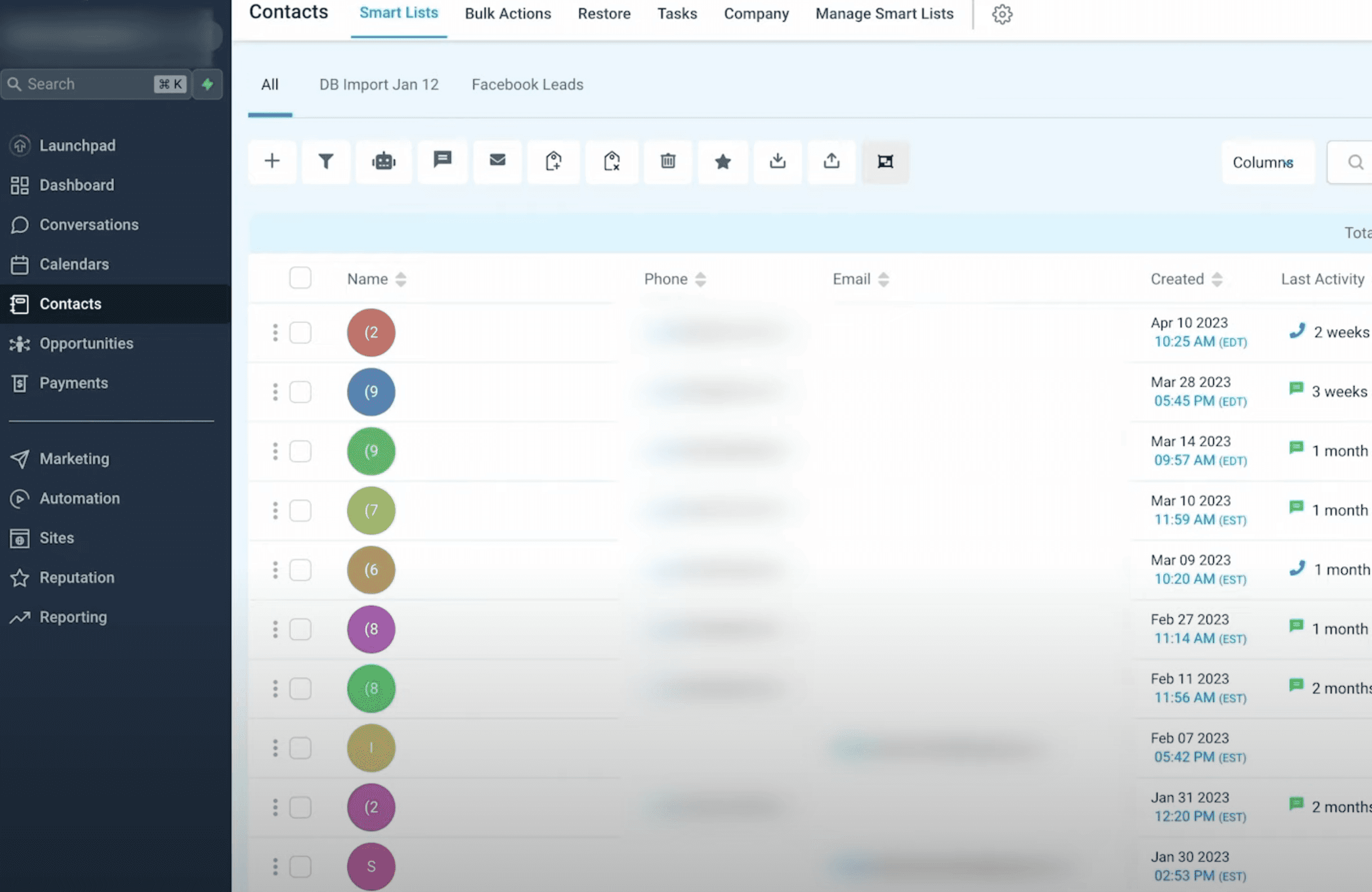This screenshot has width=1372, height=892.
Task: Toggle the select all contacts checkbox
Action: 300,279
